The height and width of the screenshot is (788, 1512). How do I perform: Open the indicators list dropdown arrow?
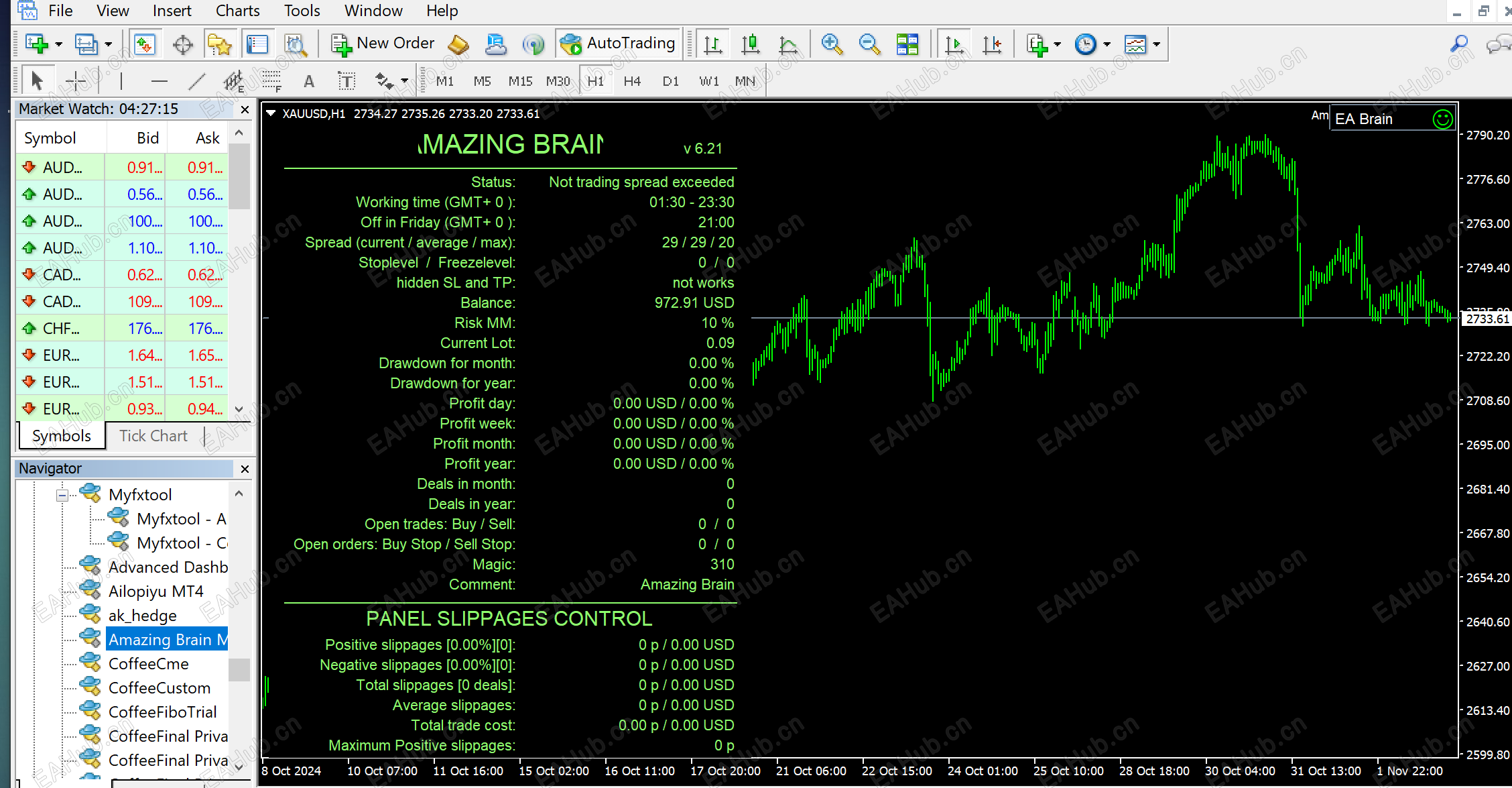pyautogui.click(x=1057, y=44)
